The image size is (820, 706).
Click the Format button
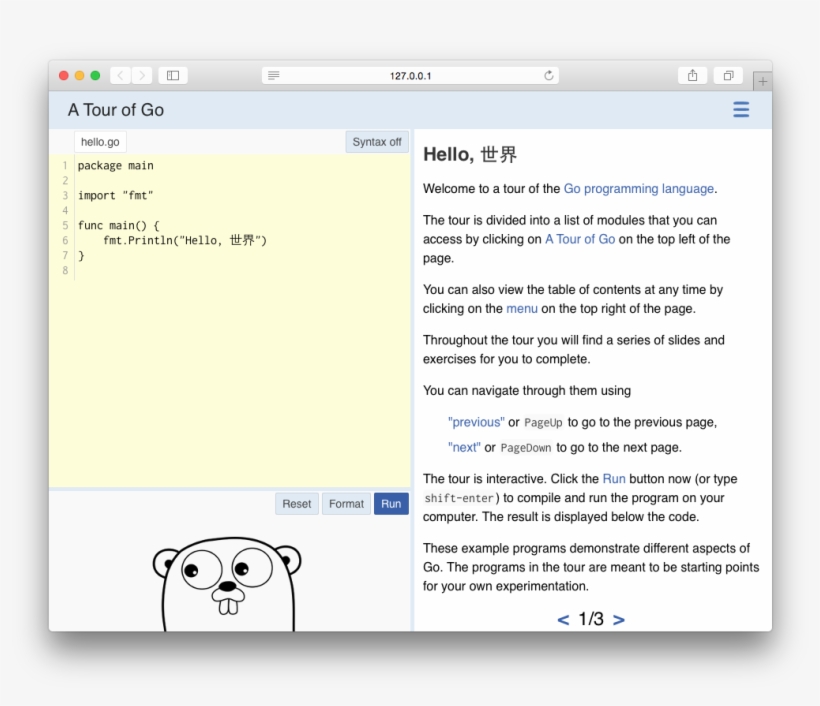pyautogui.click(x=346, y=504)
